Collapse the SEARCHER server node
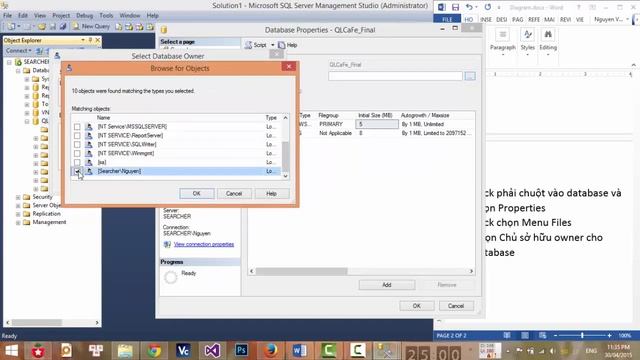The height and width of the screenshot is (360, 640). 9,62
